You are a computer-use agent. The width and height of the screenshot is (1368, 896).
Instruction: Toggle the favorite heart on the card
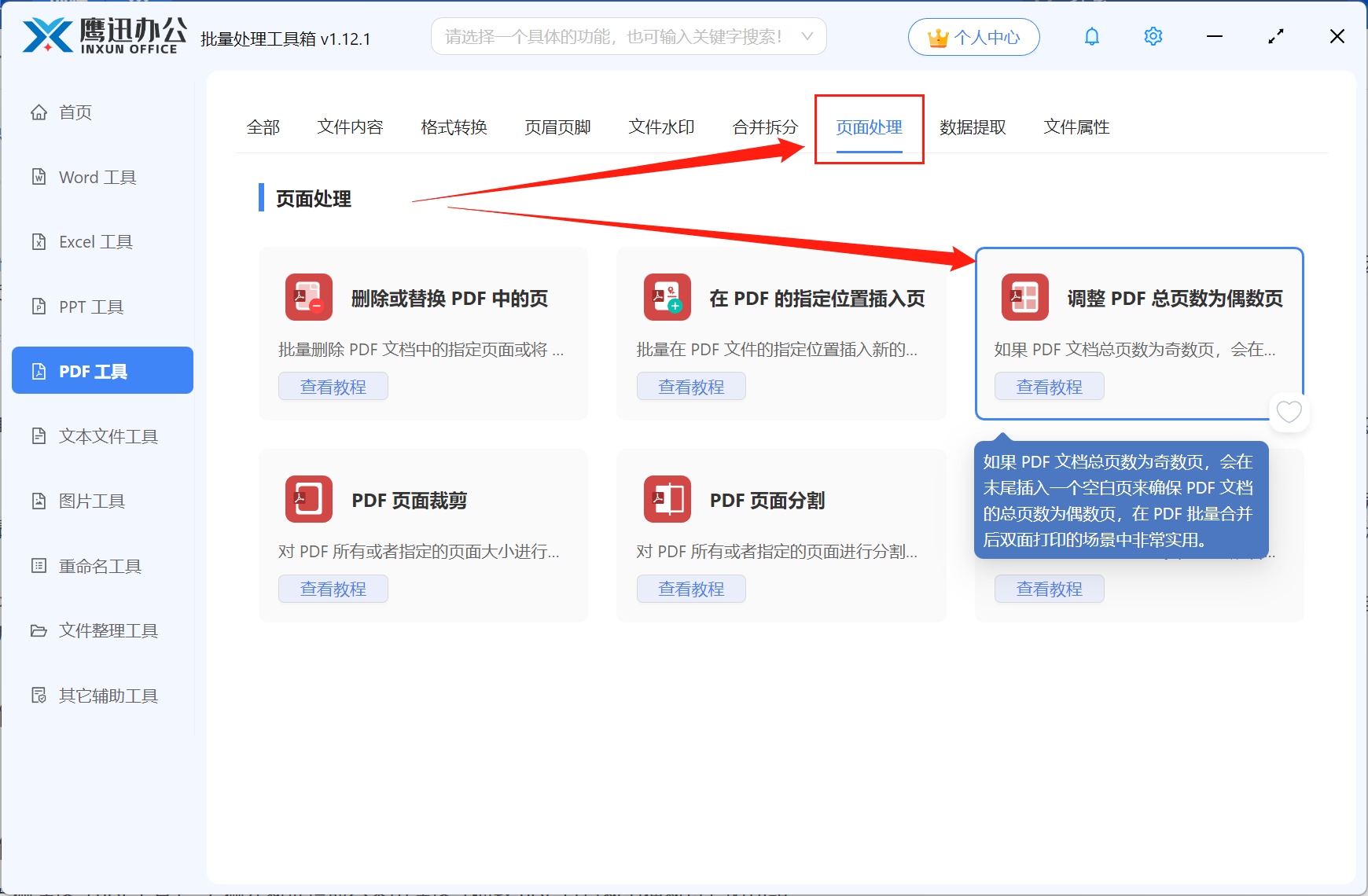pos(1289,411)
